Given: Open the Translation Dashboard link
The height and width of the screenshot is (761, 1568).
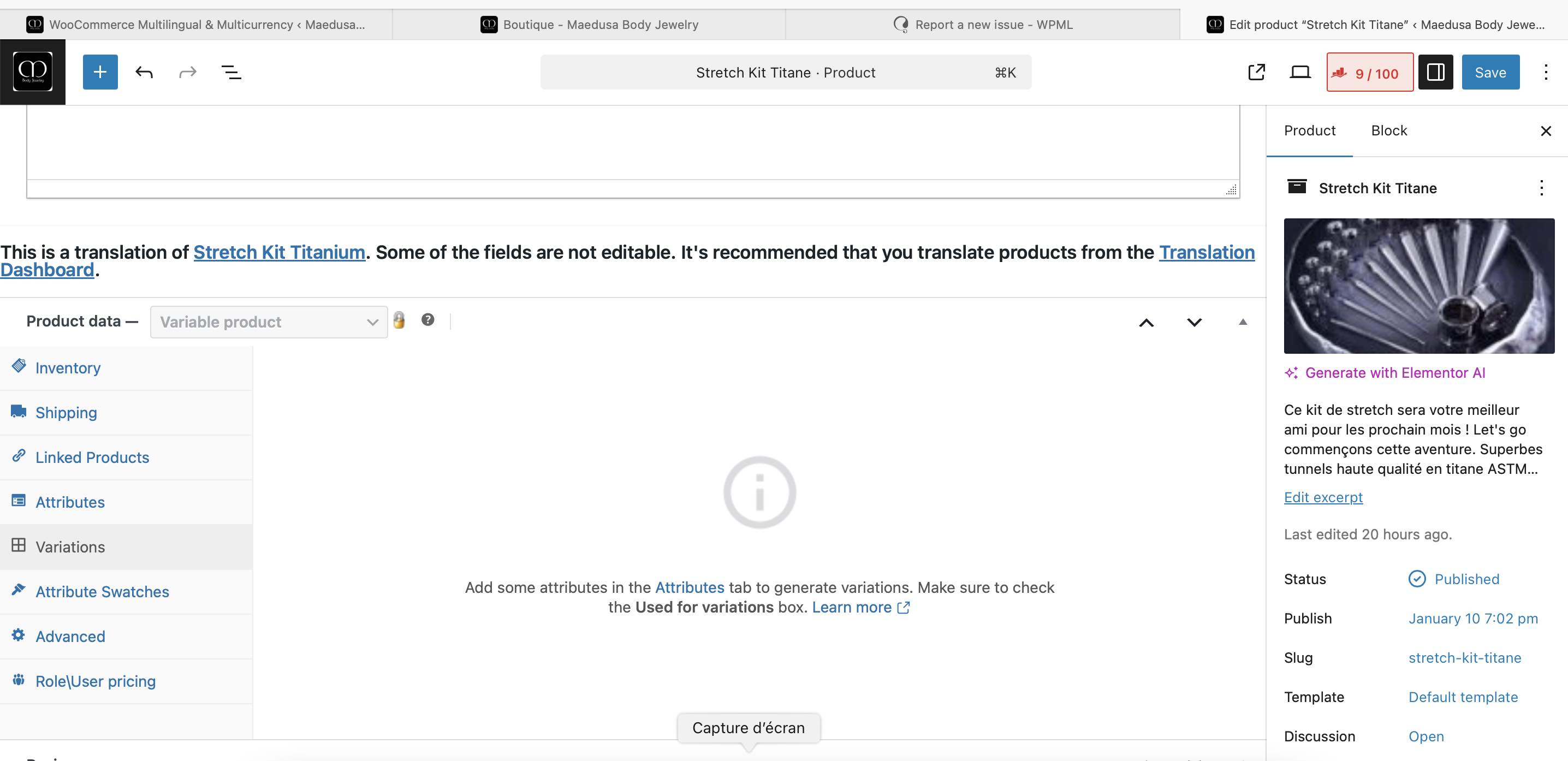Looking at the screenshot, I should pos(1207,252).
